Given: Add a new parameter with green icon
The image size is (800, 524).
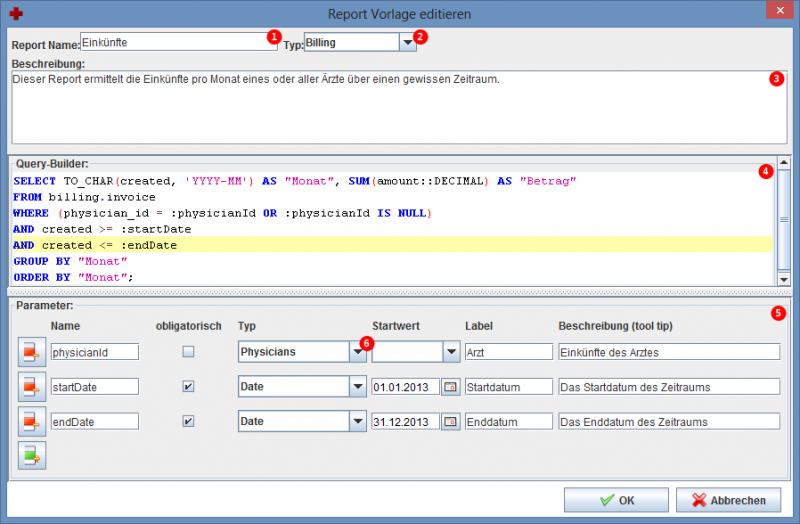Looking at the screenshot, I should point(31,456).
